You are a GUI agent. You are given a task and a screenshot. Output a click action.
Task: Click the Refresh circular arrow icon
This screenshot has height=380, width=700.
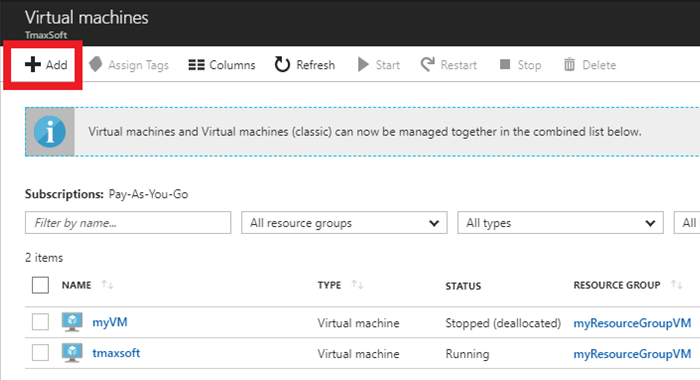click(282, 64)
